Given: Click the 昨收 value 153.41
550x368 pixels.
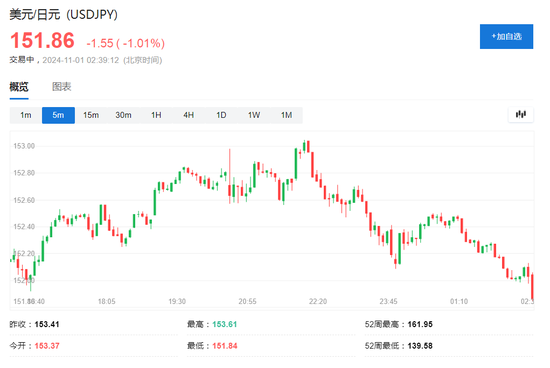Looking at the screenshot, I should [47, 324].
